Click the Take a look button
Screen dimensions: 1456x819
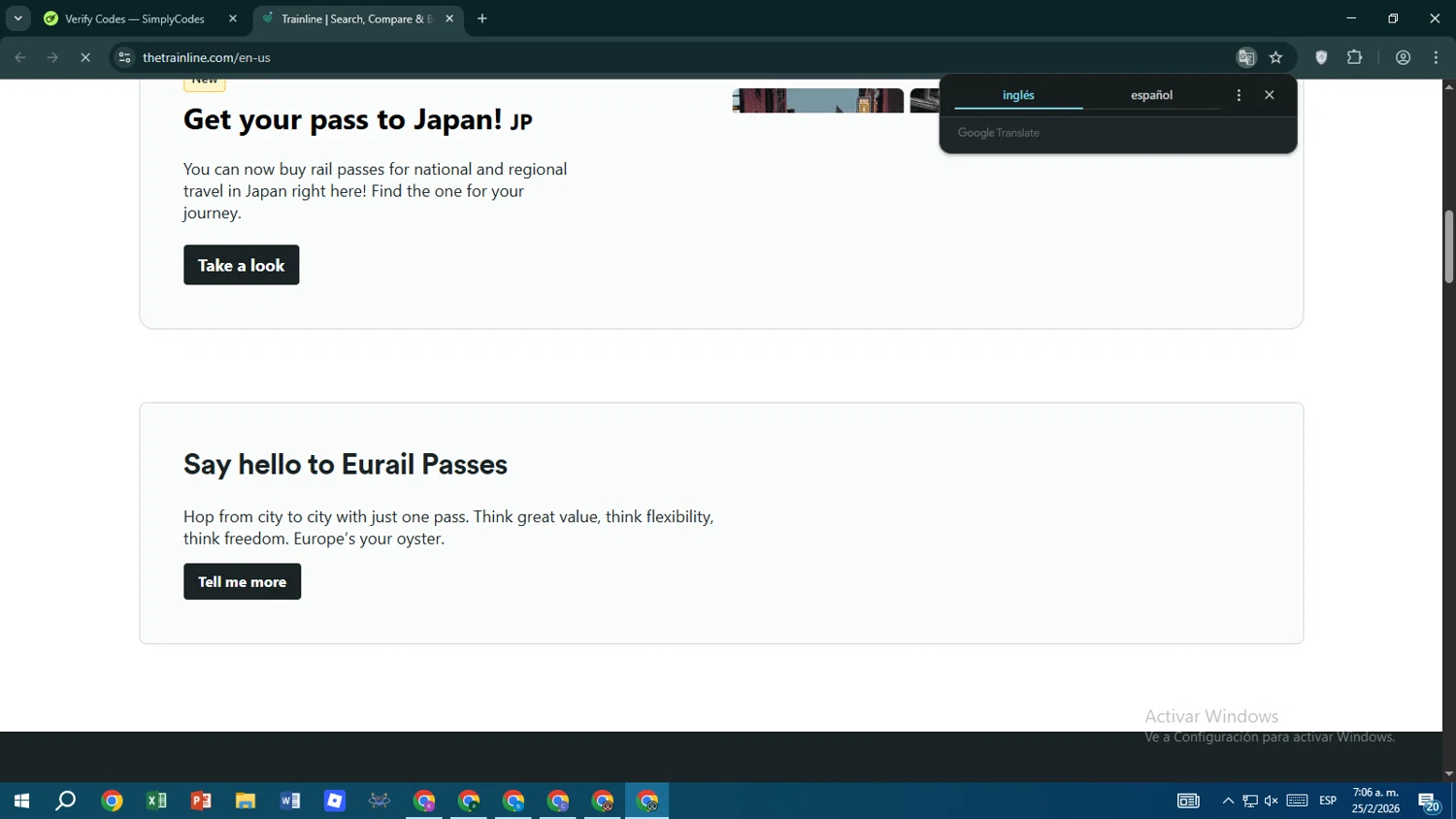click(x=242, y=265)
